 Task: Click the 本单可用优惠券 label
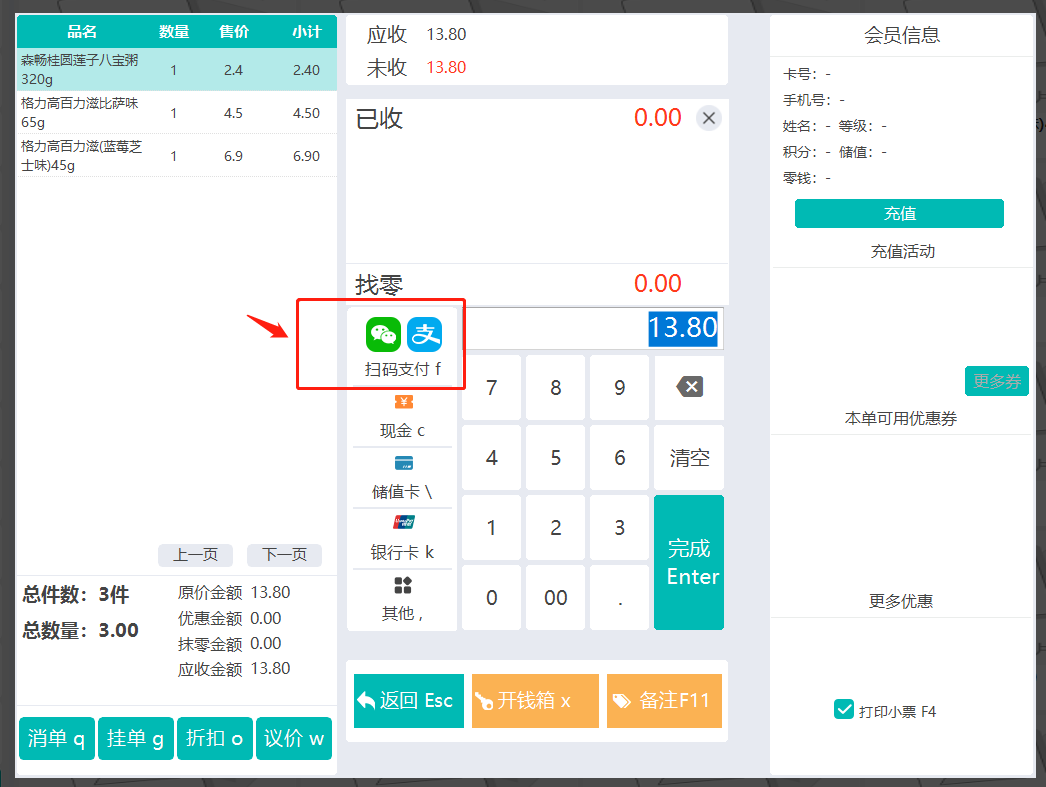(901, 418)
